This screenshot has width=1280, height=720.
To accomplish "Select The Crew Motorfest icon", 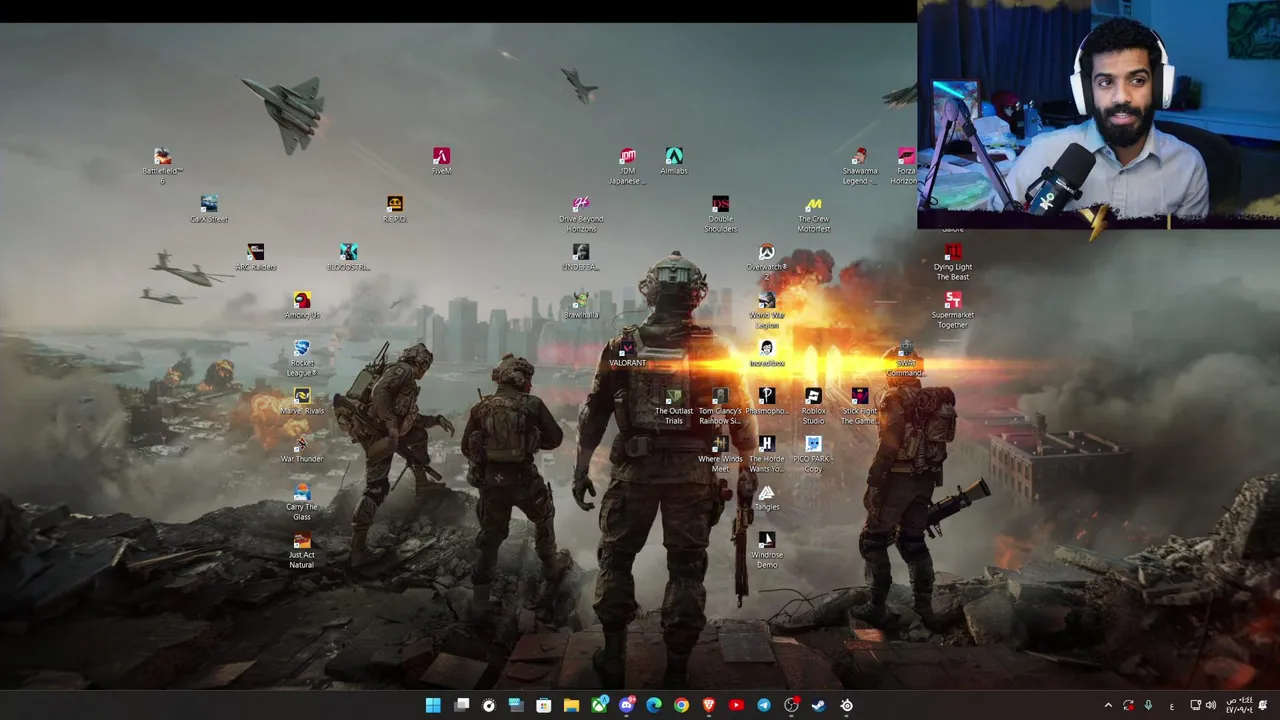I will click(813, 214).
